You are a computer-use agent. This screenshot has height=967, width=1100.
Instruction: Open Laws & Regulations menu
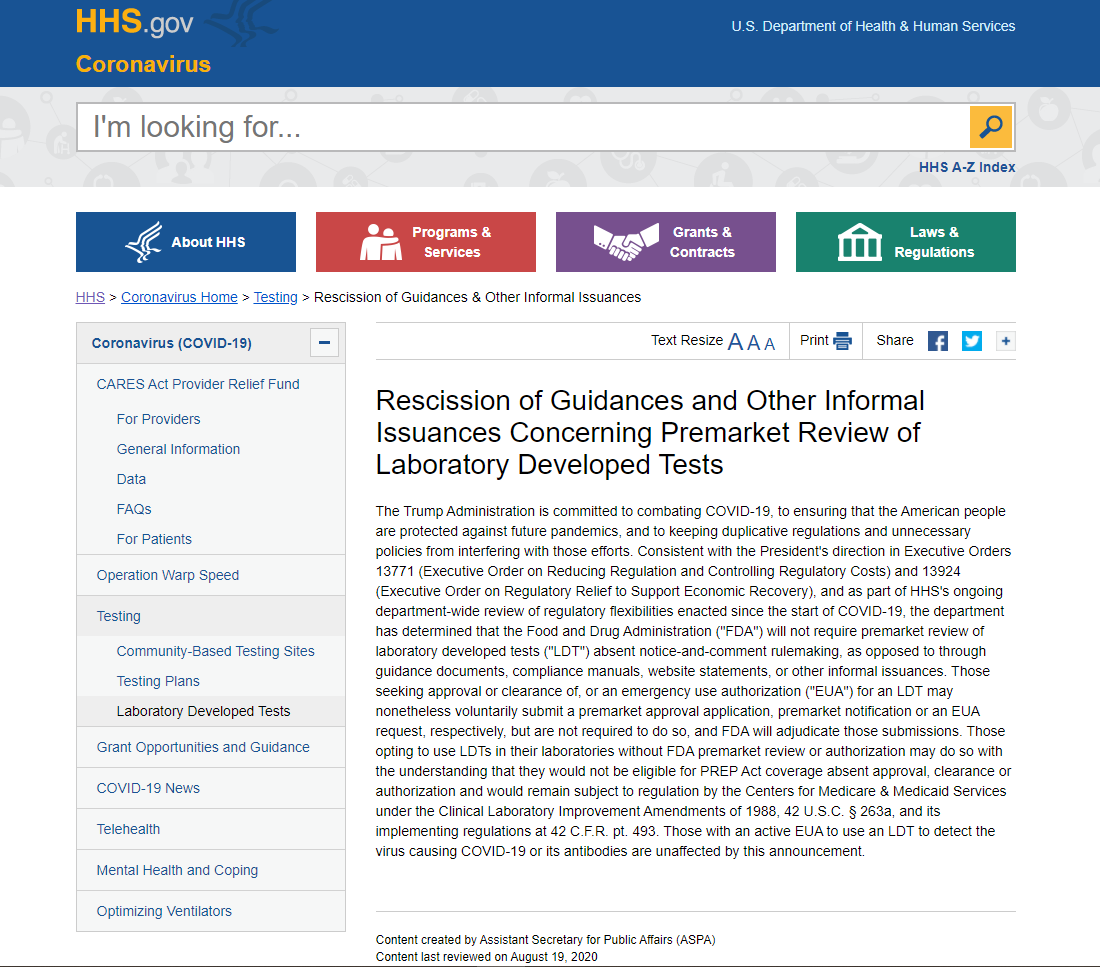tap(906, 242)
